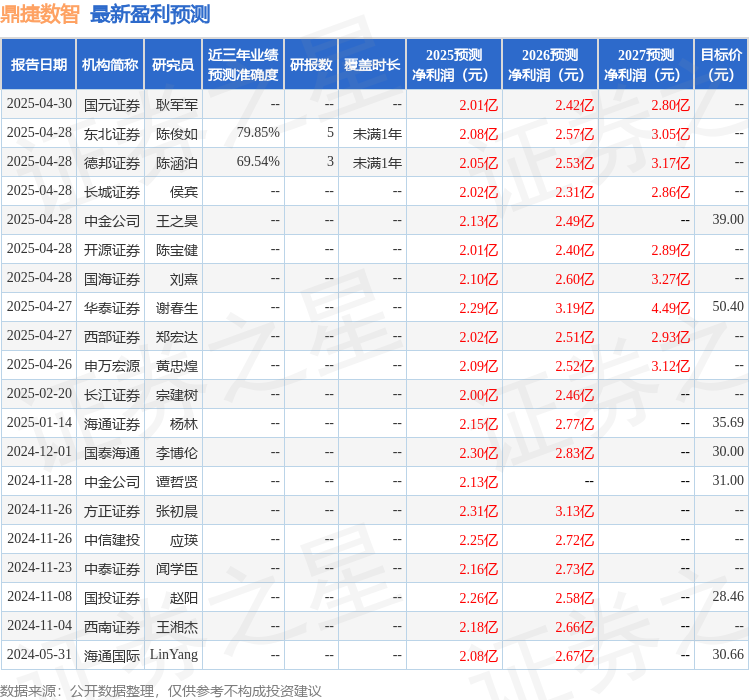
Task: Click the 数据来源 footer note
Action: [160, 691]
